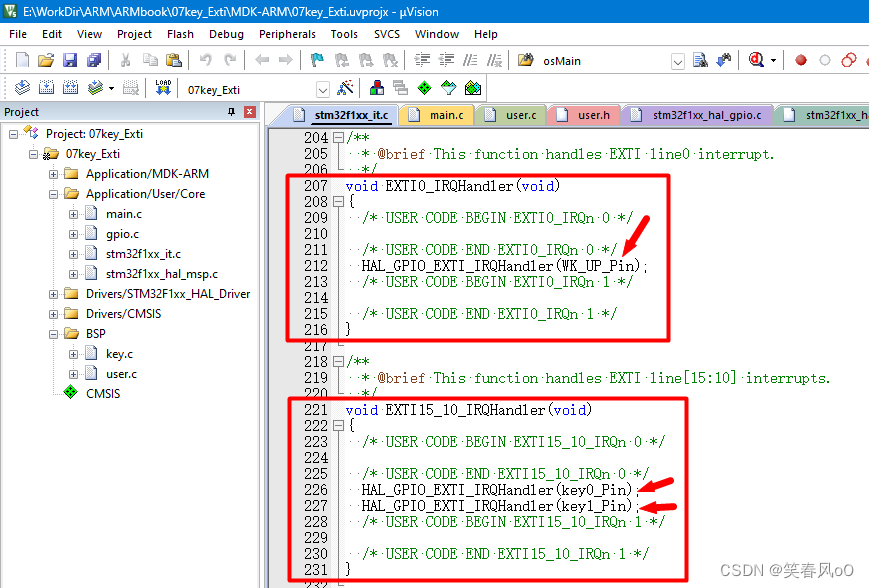
Task: Collapse the BSP folder
Action: point(53,334)
